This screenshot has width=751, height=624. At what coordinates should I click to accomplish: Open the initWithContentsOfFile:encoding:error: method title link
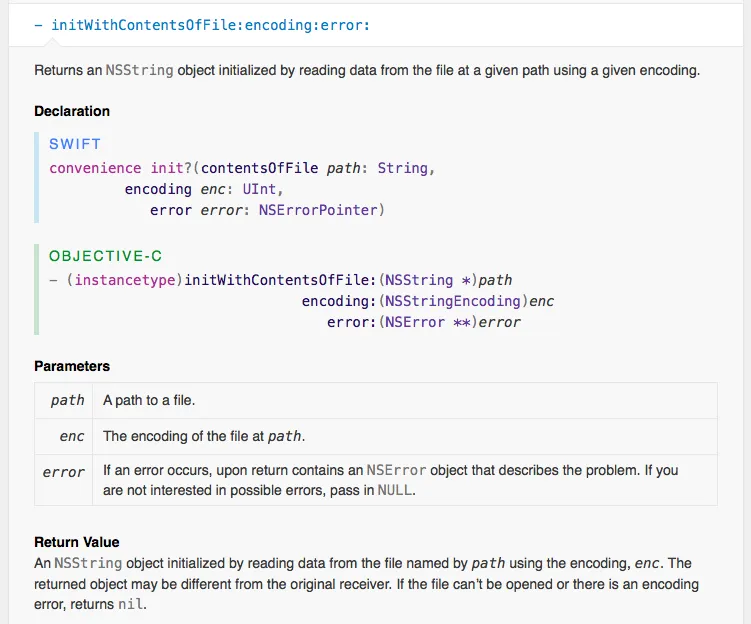click(210, 25)
